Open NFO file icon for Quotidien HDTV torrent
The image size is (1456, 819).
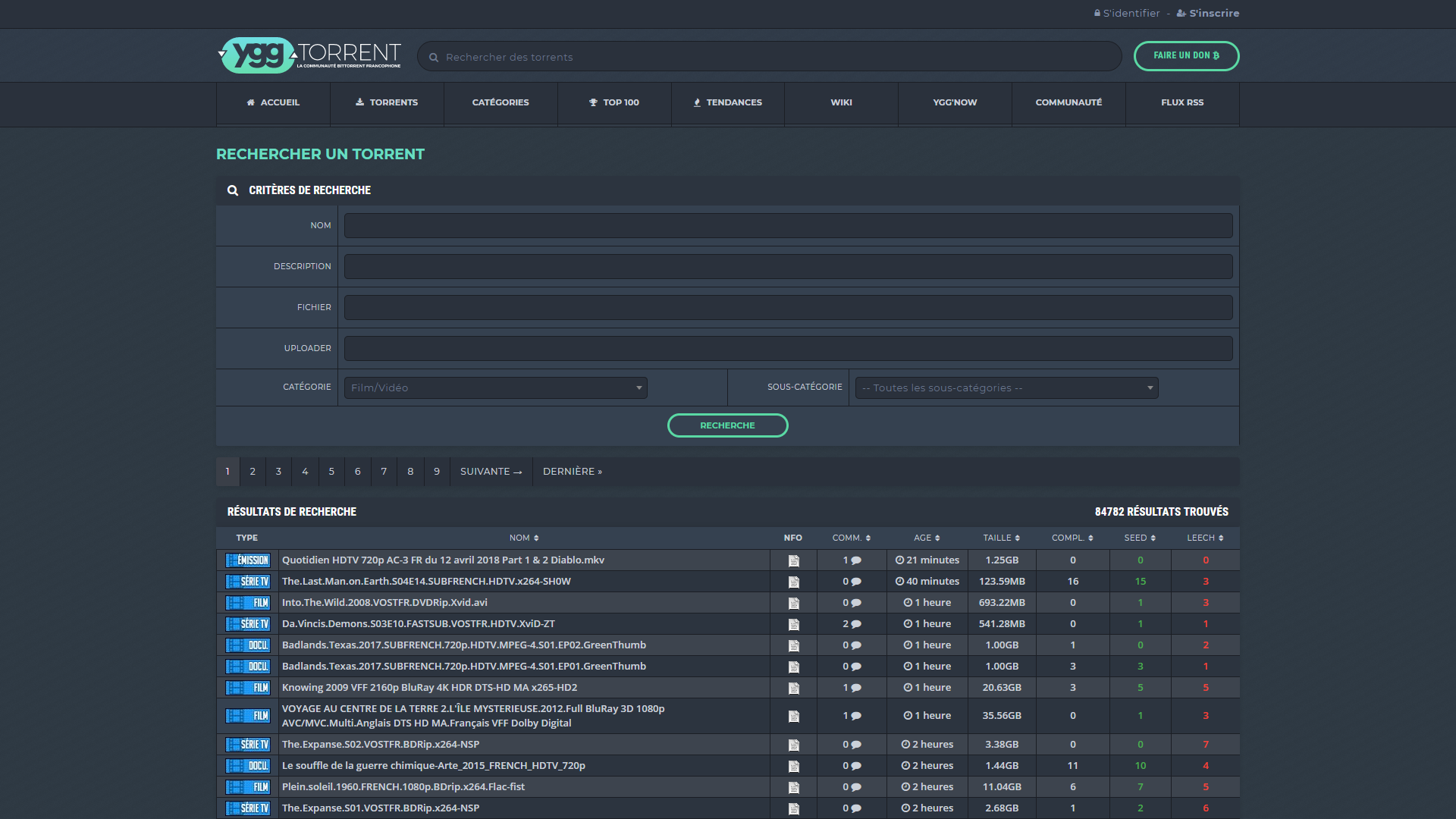click(x=793, y=560)
